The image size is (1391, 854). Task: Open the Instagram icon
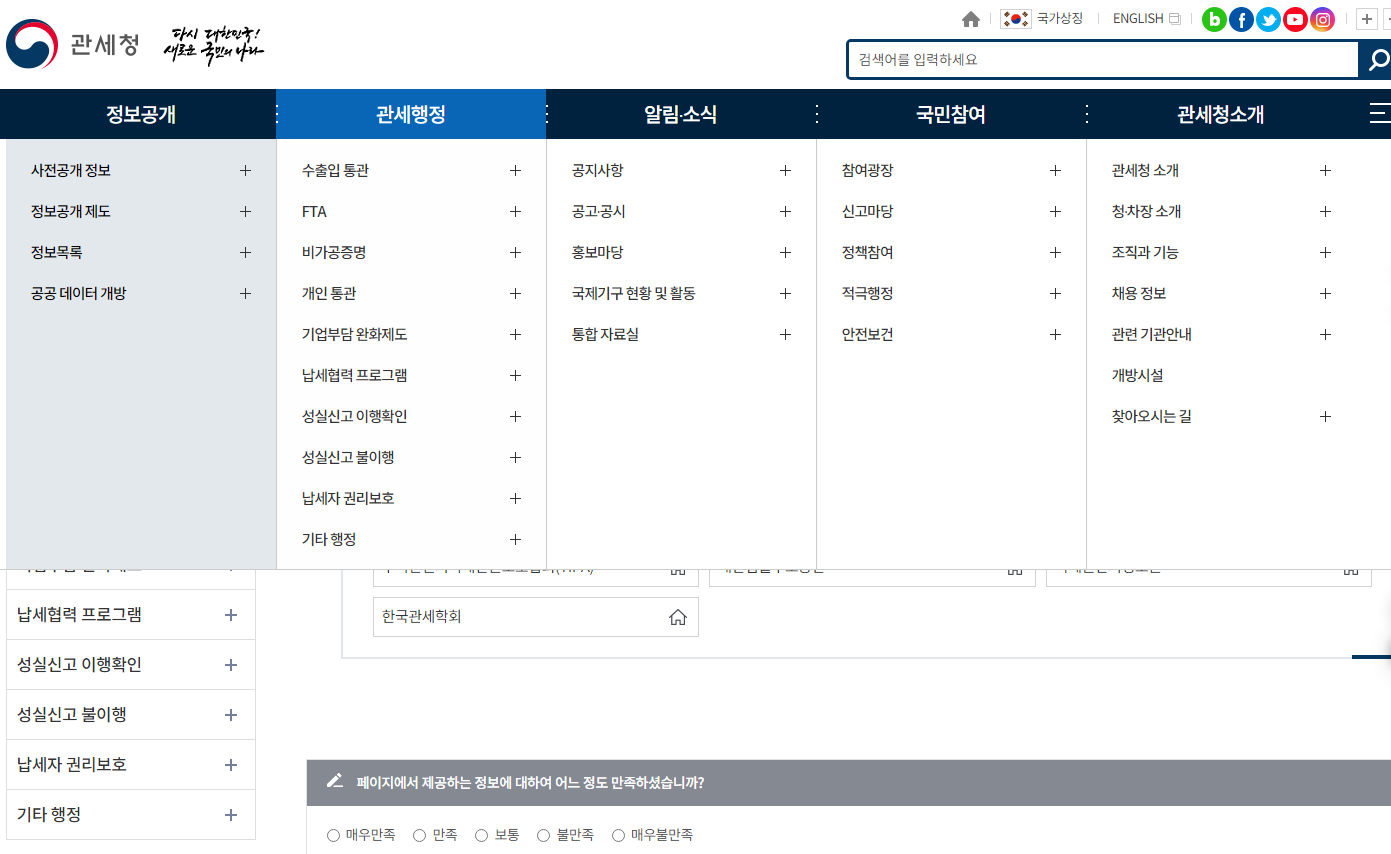point(1322,19)
